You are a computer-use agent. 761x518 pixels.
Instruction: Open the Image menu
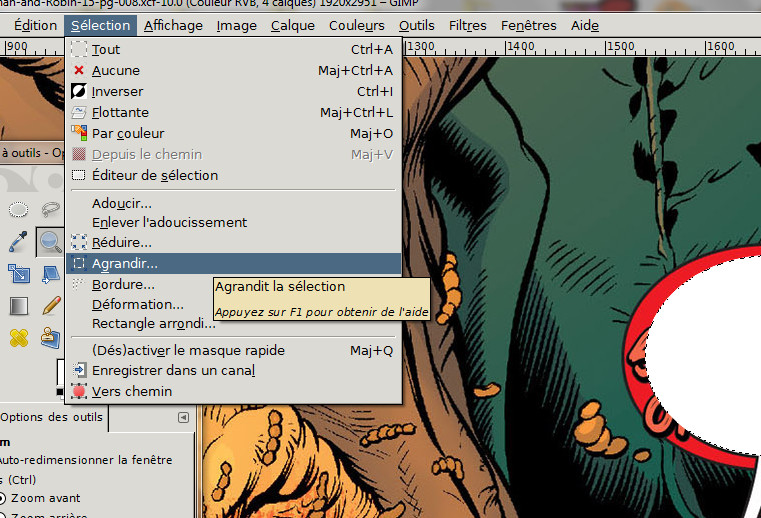point(236,25)
